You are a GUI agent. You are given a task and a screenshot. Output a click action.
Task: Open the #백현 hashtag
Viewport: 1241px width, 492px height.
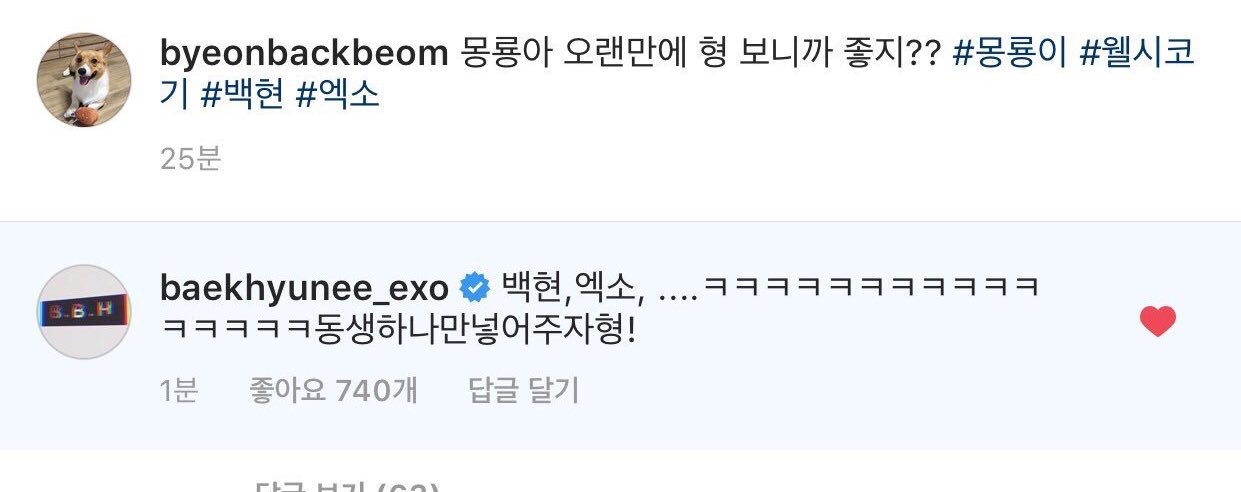pyautogui.click(x=243, y=96)
